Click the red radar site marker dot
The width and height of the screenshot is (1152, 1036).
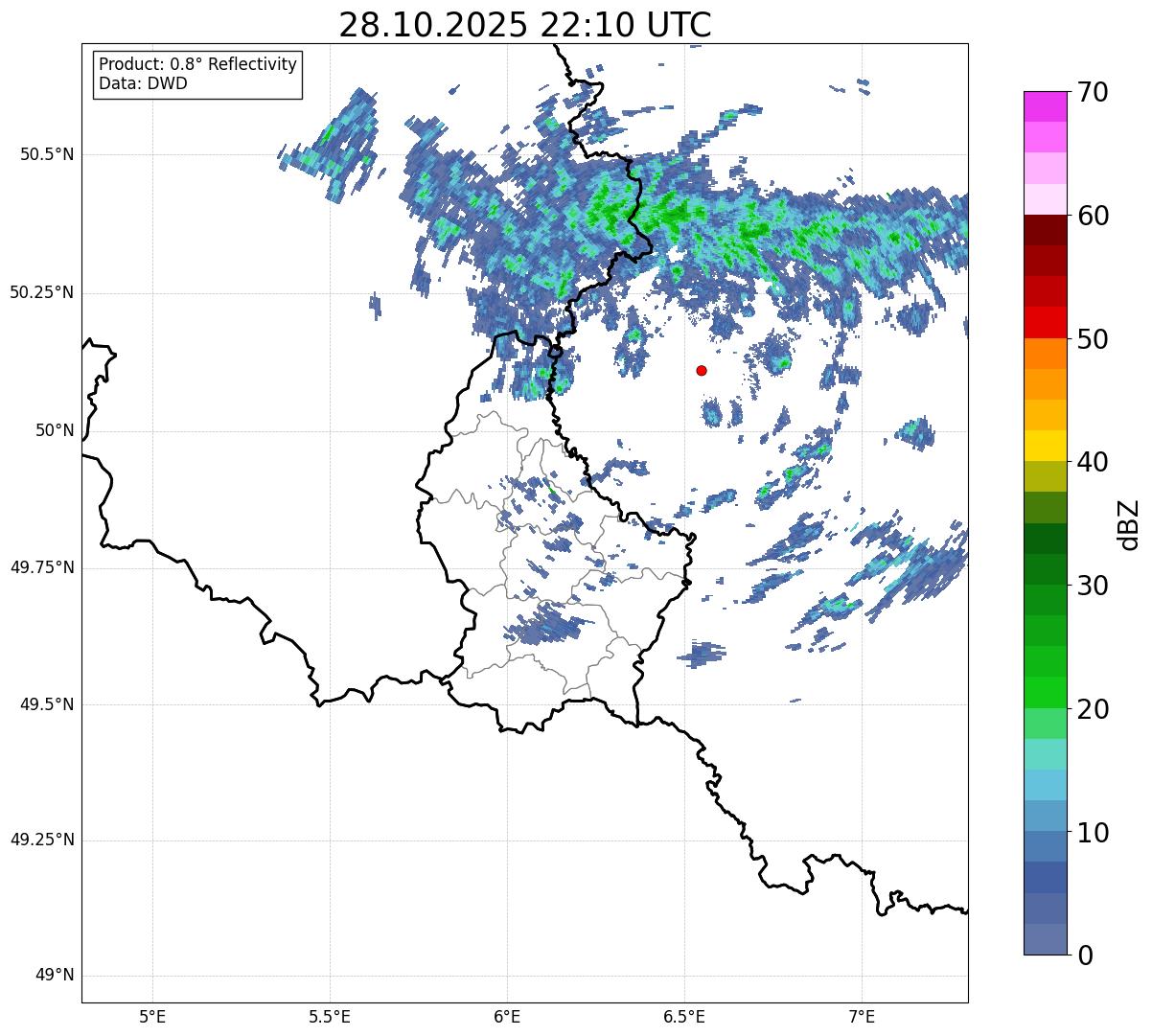point(702,370)
